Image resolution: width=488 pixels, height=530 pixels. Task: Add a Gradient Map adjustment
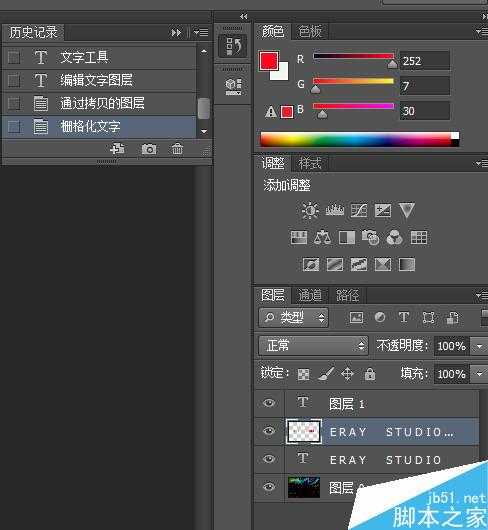(x=407, y=264)
